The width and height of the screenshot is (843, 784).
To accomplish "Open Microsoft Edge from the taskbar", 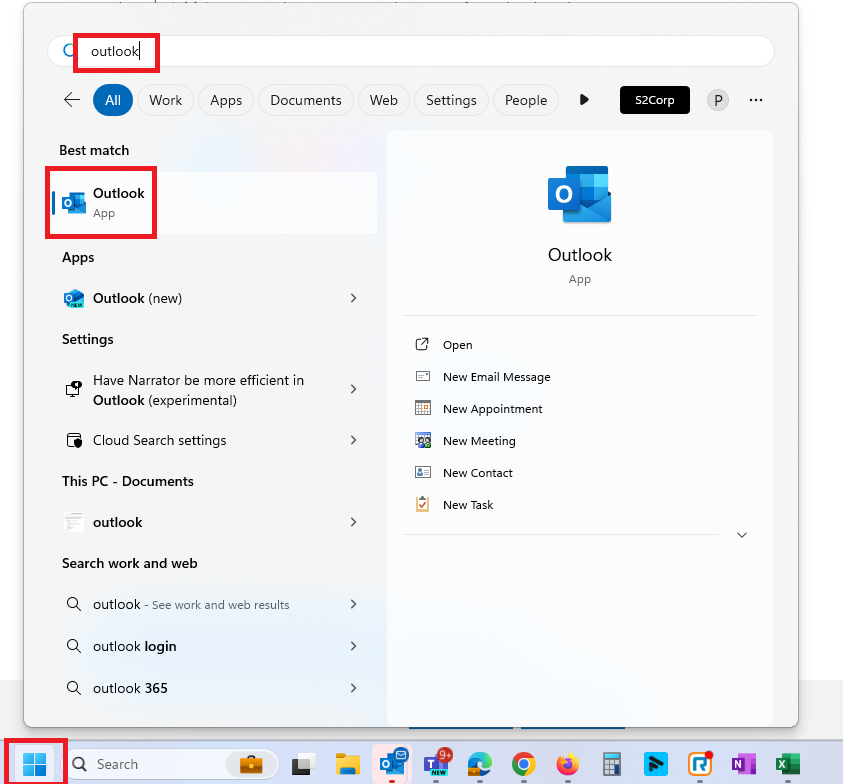I will point(480,764).
